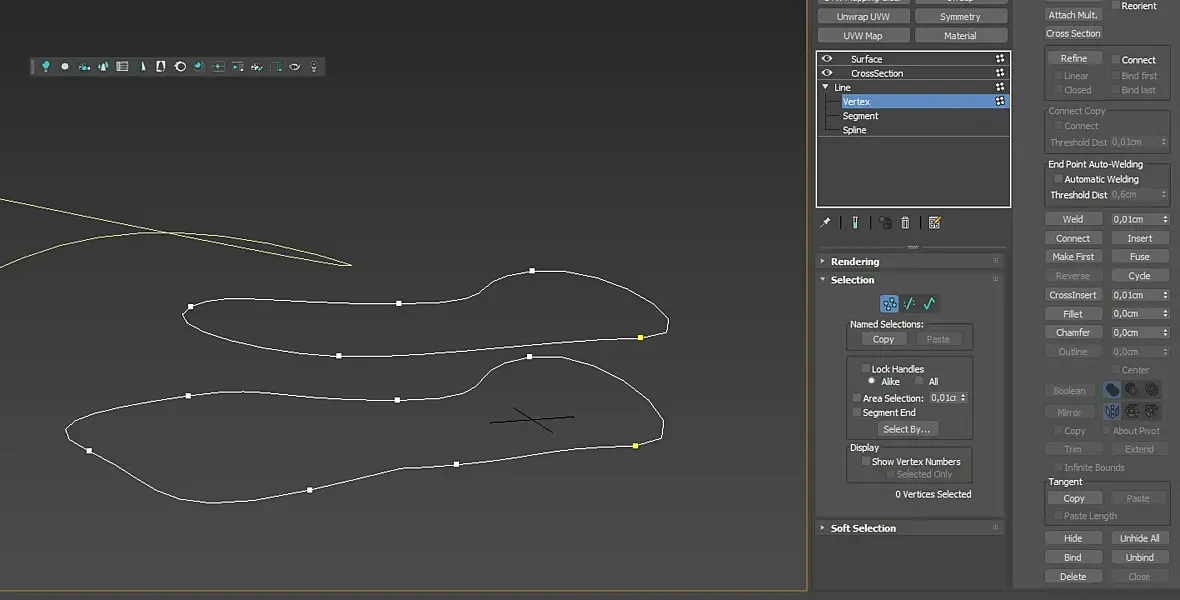Click spinner arrows of Fillet value
1180x600 pixels.
pyautogui.click(x=1165, y=314)
